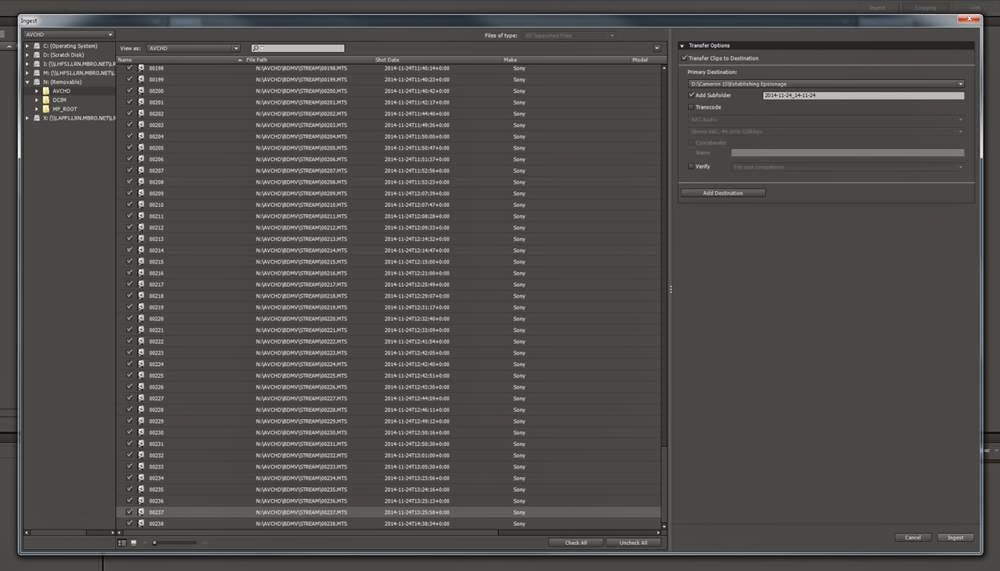
Task: Click the clip icon of 00220
Action: pos(141,318)
